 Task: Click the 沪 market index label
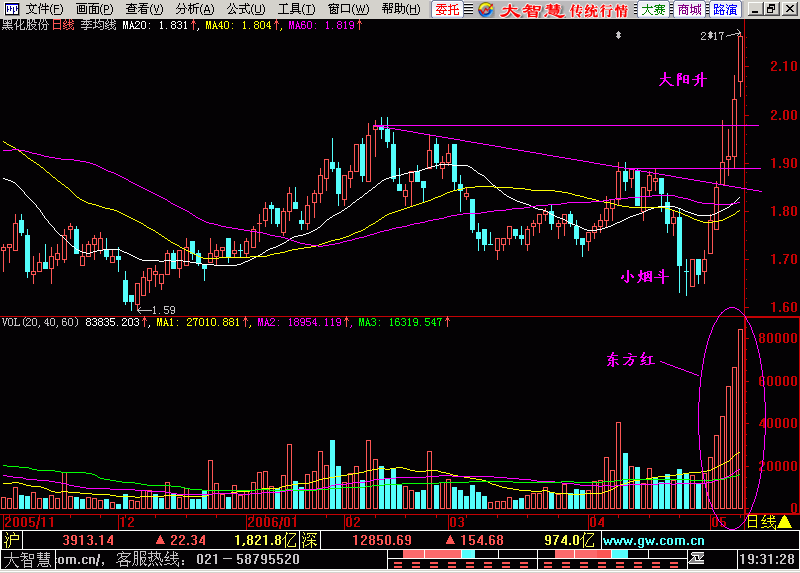[x=12, y=540]
